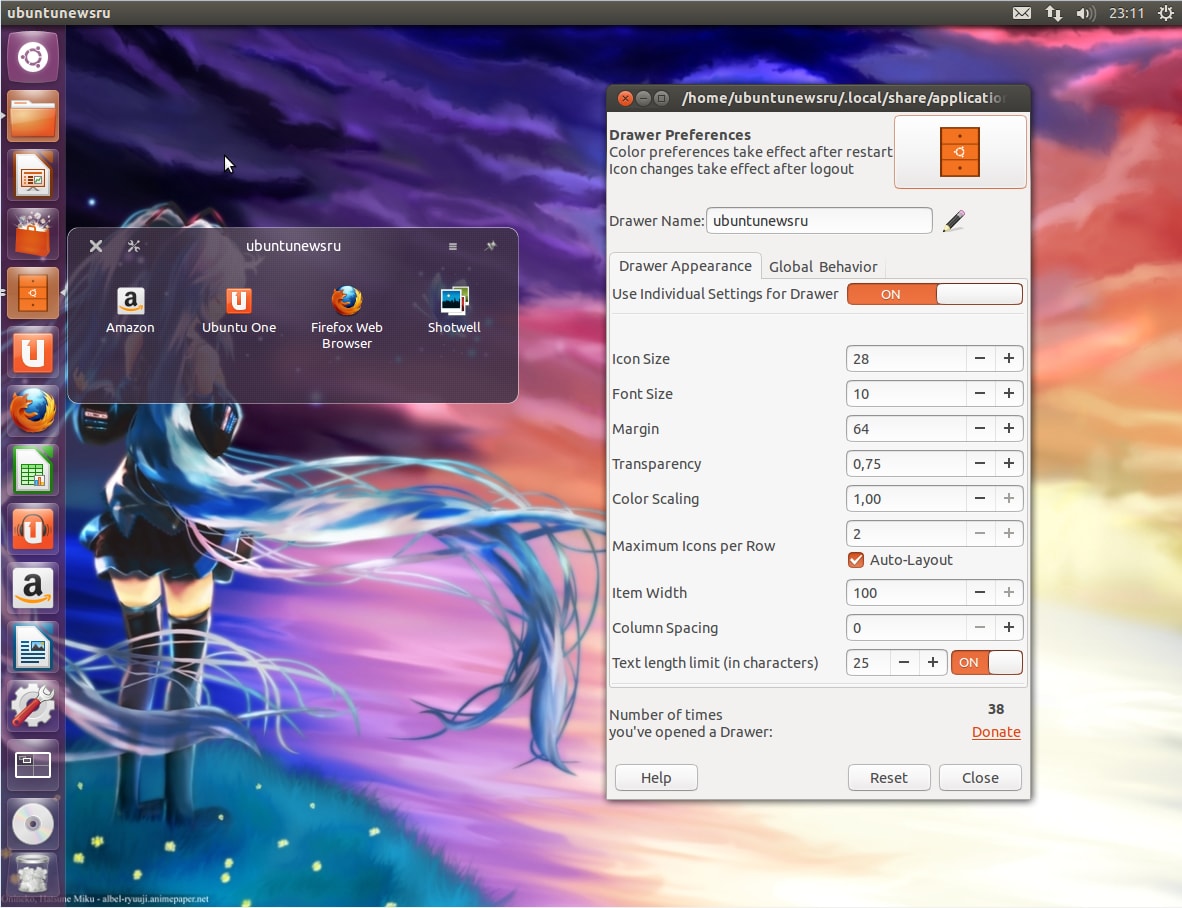1182x908 pixels.
Task: Click the large drawer icon button in preferences
Action: coord(960,151)
